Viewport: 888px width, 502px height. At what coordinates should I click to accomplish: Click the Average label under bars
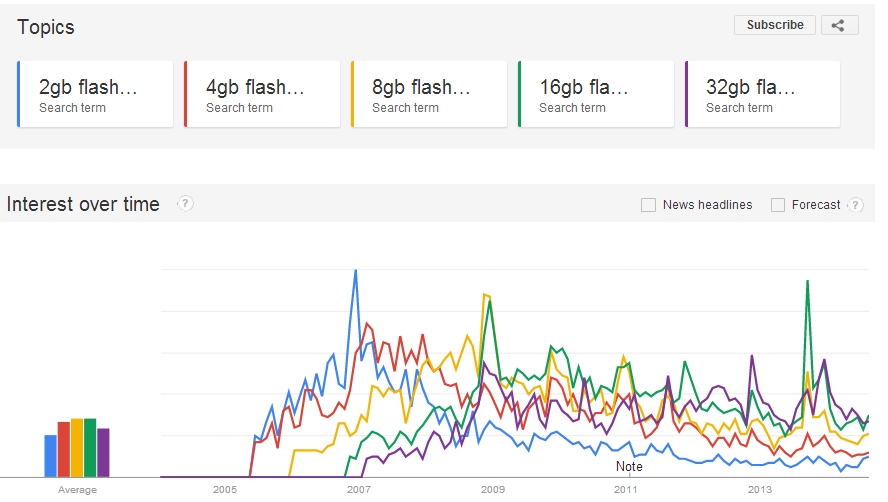77,490
